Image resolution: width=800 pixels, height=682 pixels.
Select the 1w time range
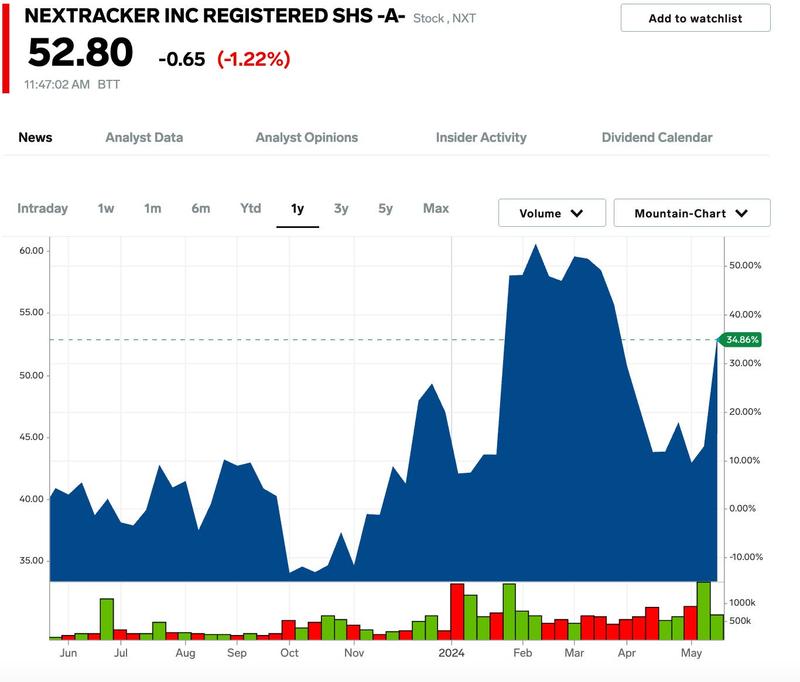pos(106,208)
